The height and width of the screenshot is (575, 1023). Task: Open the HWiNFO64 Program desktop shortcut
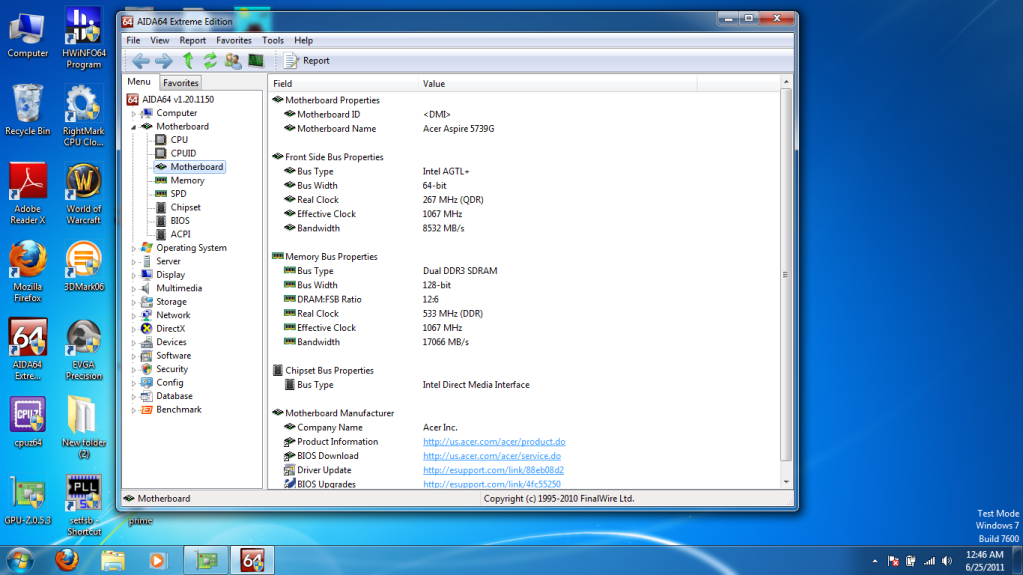click(x=84, y=38)
